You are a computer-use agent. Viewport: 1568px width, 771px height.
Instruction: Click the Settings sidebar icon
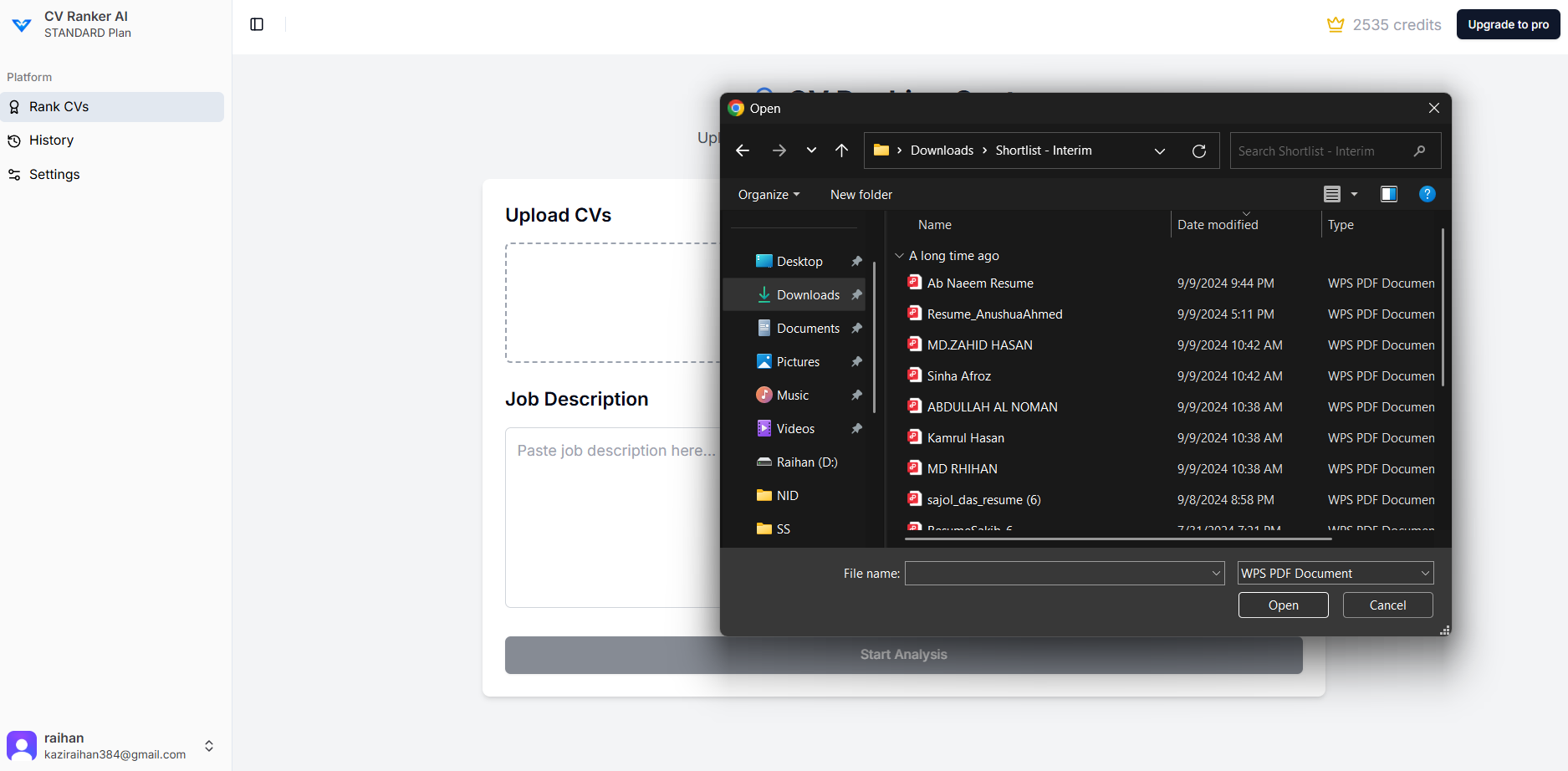point(14,174)
